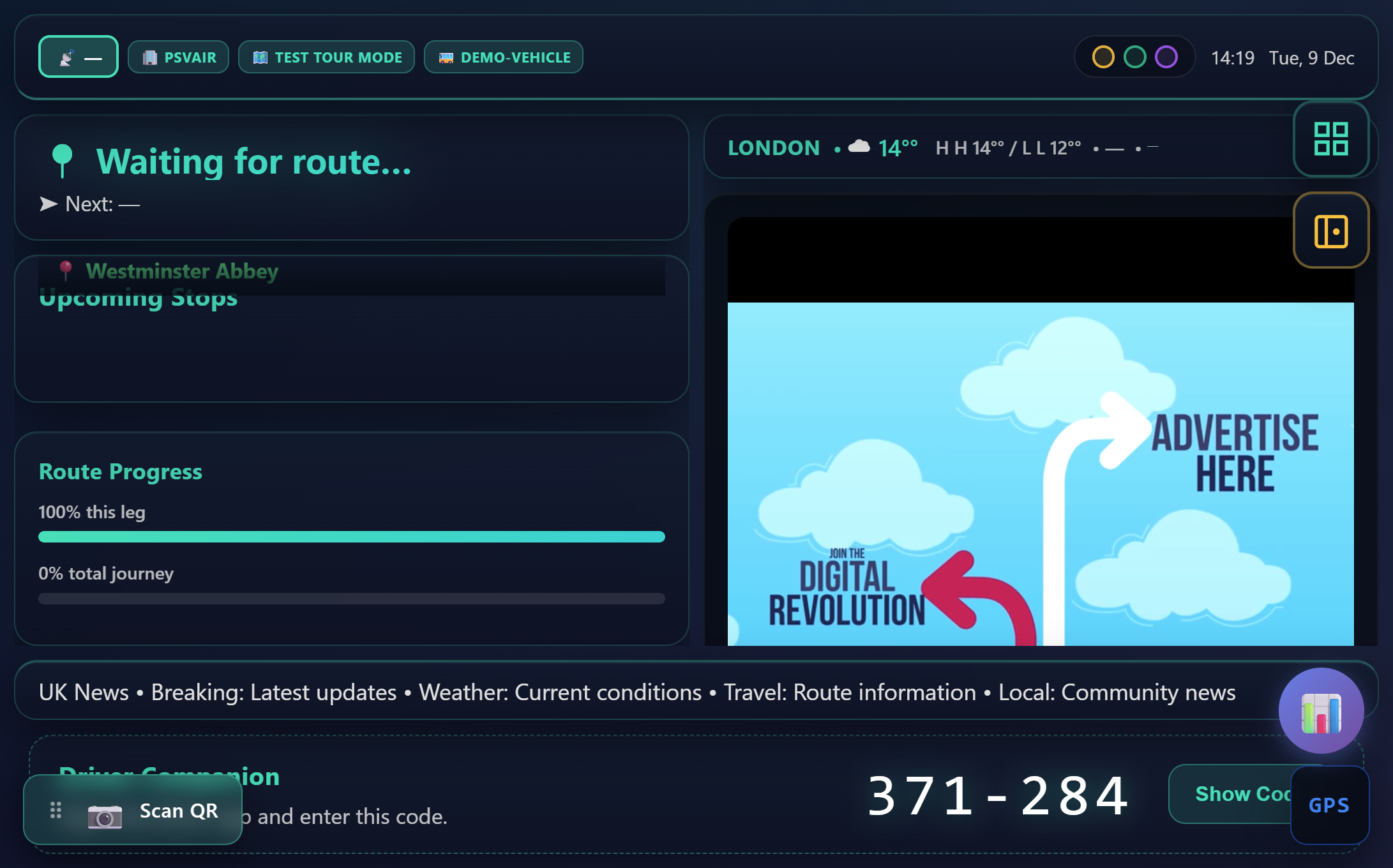1393x868 pixels.
Task: Click the 100% this leg progress bar
Action: (352, 537)
